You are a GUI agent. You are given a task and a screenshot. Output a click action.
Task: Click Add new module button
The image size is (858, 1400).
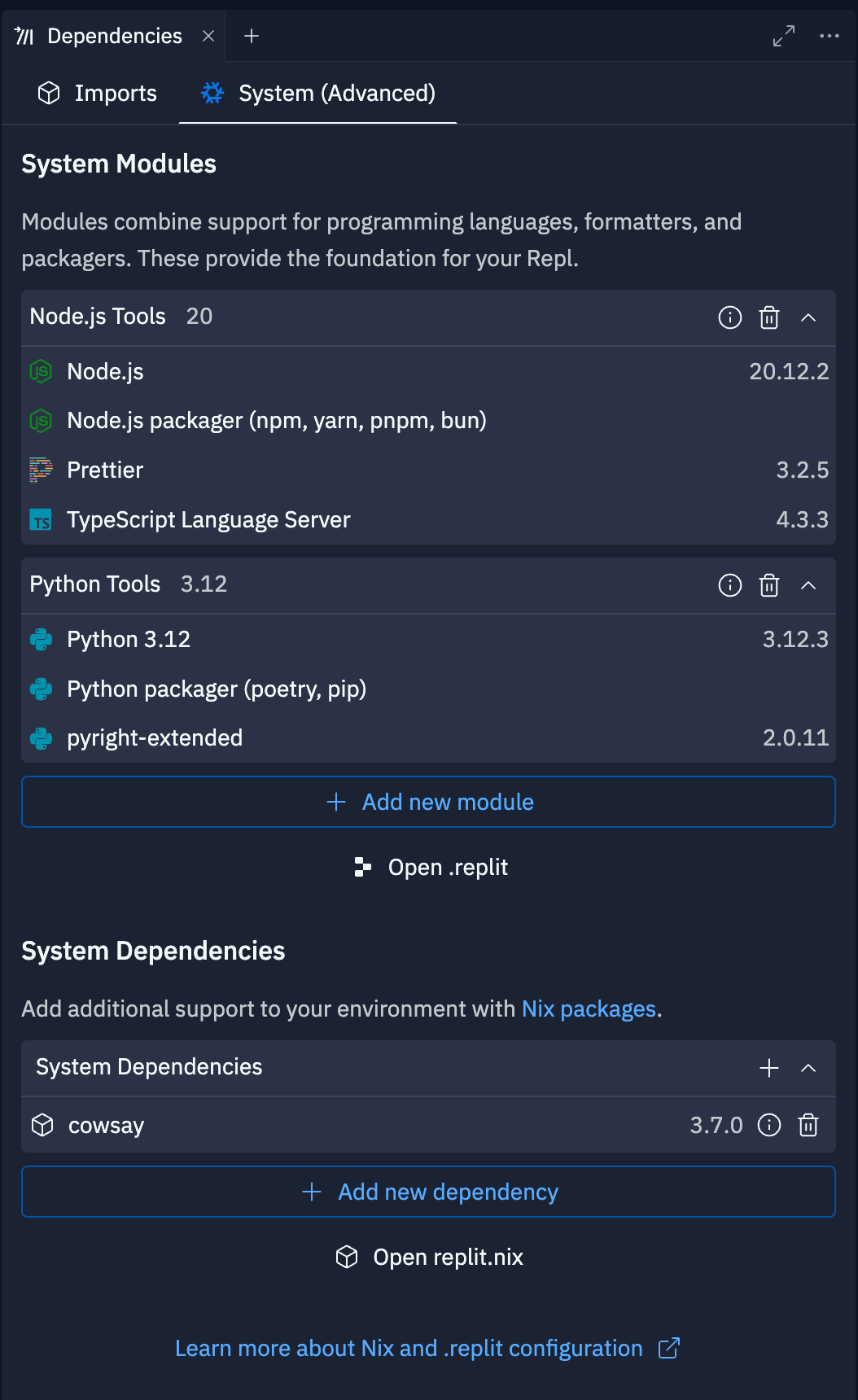click(x=428, y=802)
